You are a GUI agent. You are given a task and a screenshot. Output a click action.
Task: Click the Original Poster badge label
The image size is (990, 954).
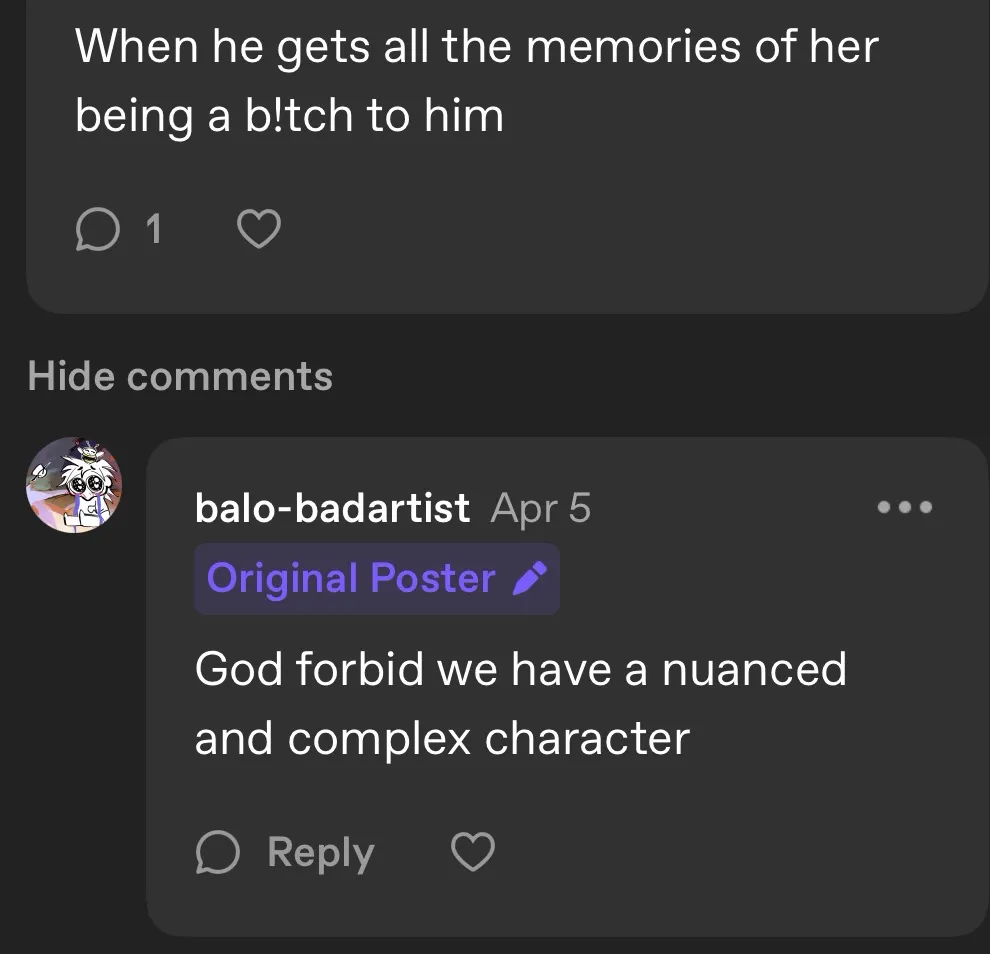[x=350, y=578]
